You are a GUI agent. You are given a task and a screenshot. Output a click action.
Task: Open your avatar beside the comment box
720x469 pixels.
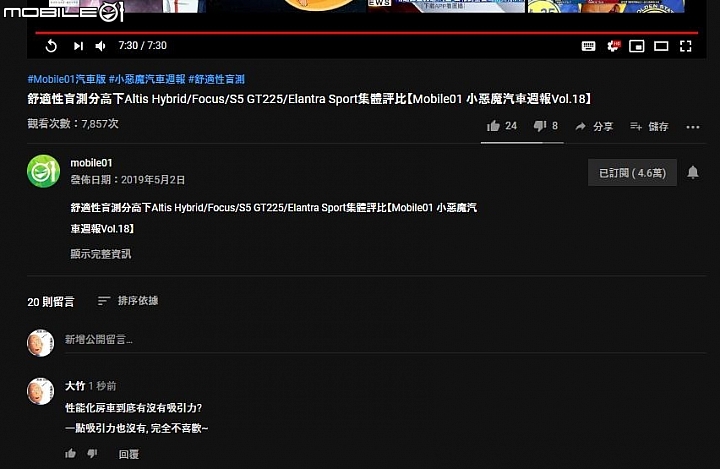[x=40, y=343]
